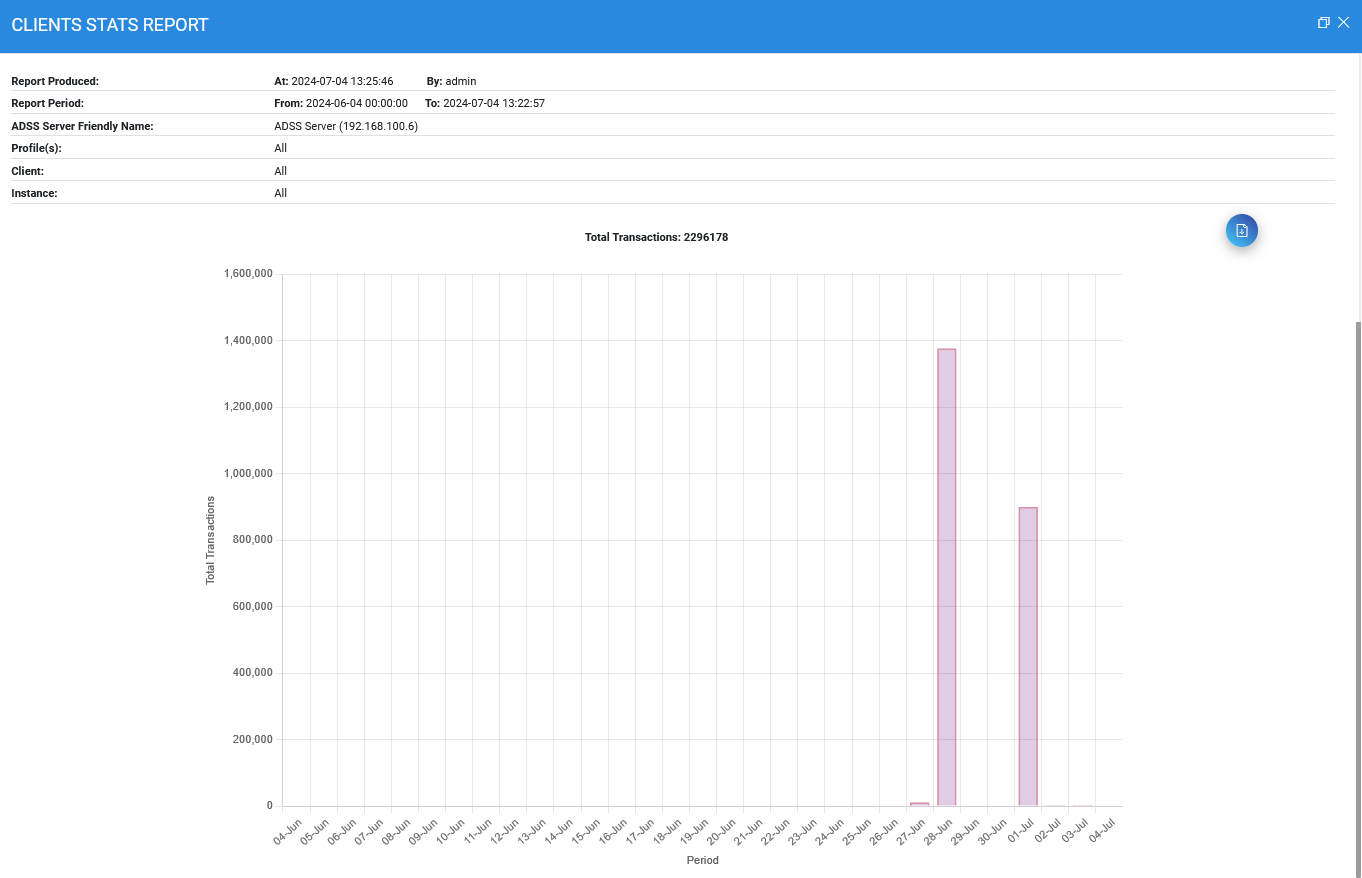Click the export report download icon

[x=1241, y=231]
